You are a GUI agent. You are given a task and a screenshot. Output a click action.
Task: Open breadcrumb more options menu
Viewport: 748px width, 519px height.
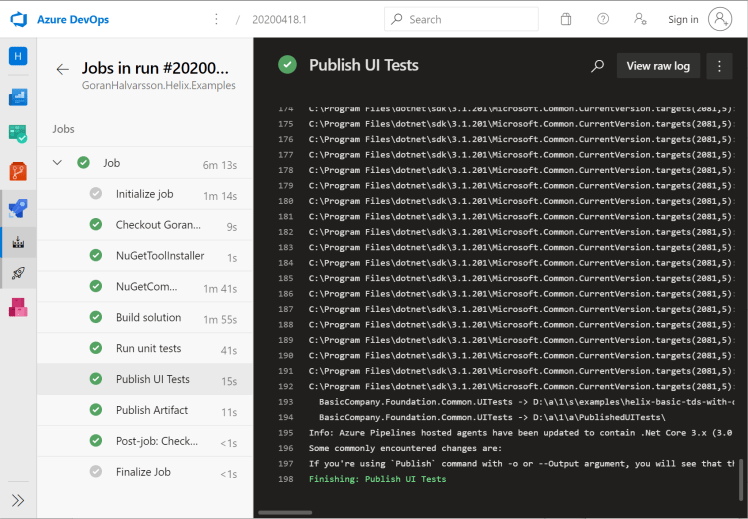pos(217,19)
